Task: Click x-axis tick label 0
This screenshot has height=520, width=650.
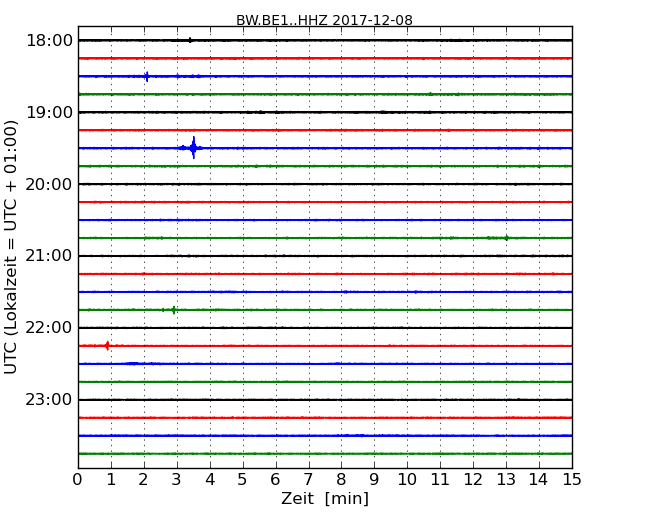Action: [78, 480]
